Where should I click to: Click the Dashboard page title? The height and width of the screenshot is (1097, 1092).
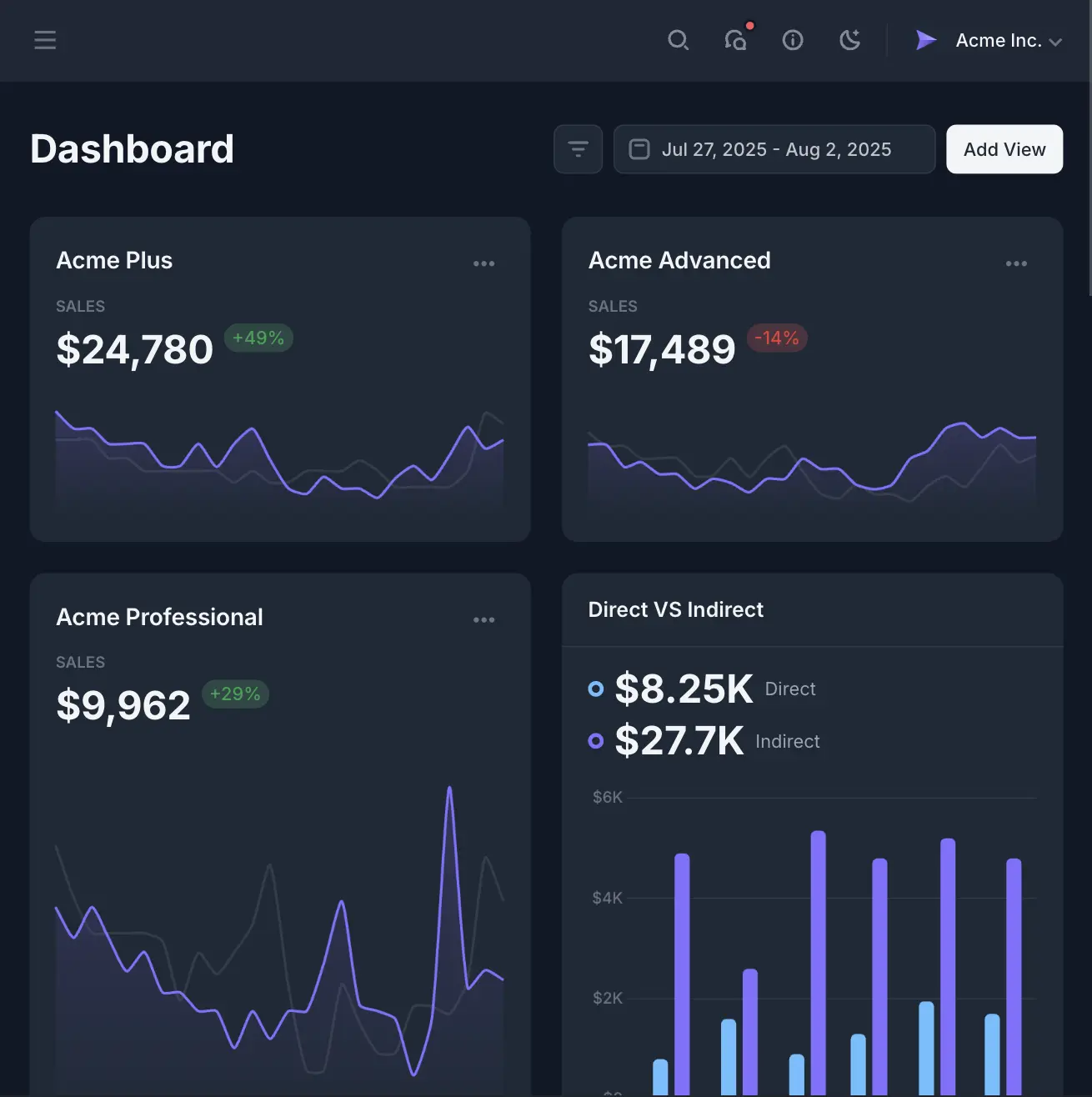(132, 149)
